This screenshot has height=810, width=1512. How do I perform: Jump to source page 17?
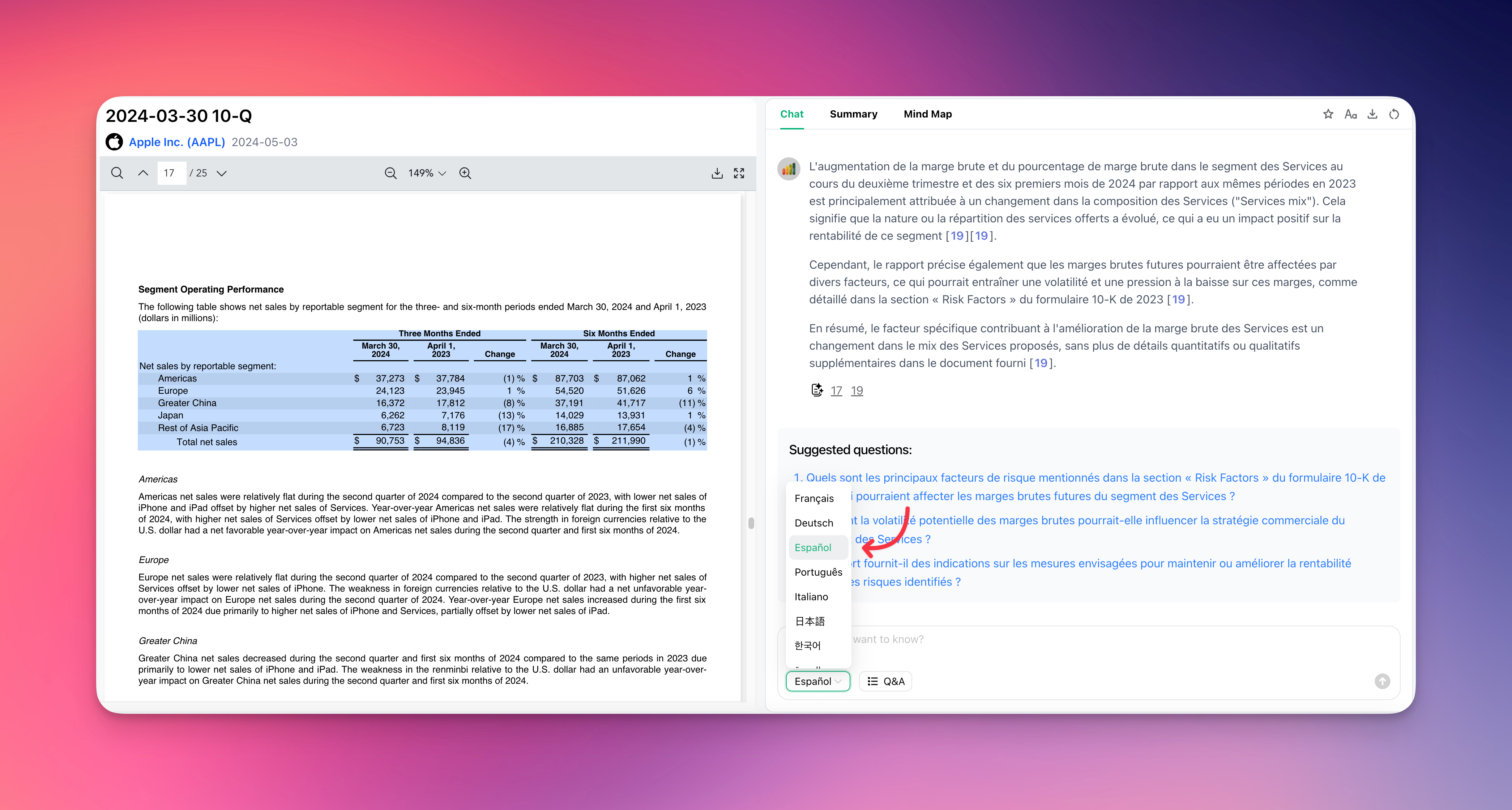coord(836,391)
